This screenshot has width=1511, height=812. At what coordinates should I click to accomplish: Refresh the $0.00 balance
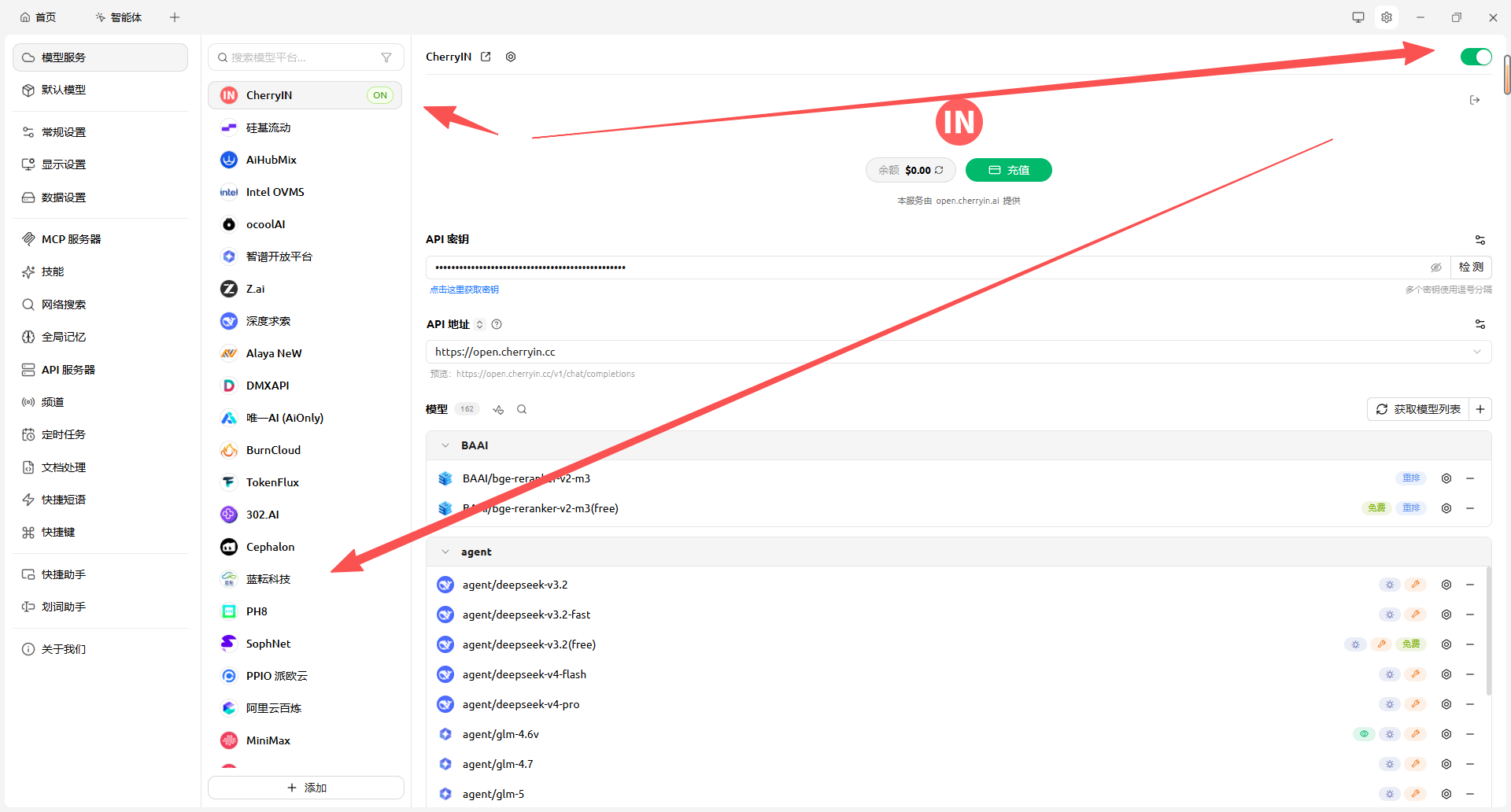(x=939, y=170)
